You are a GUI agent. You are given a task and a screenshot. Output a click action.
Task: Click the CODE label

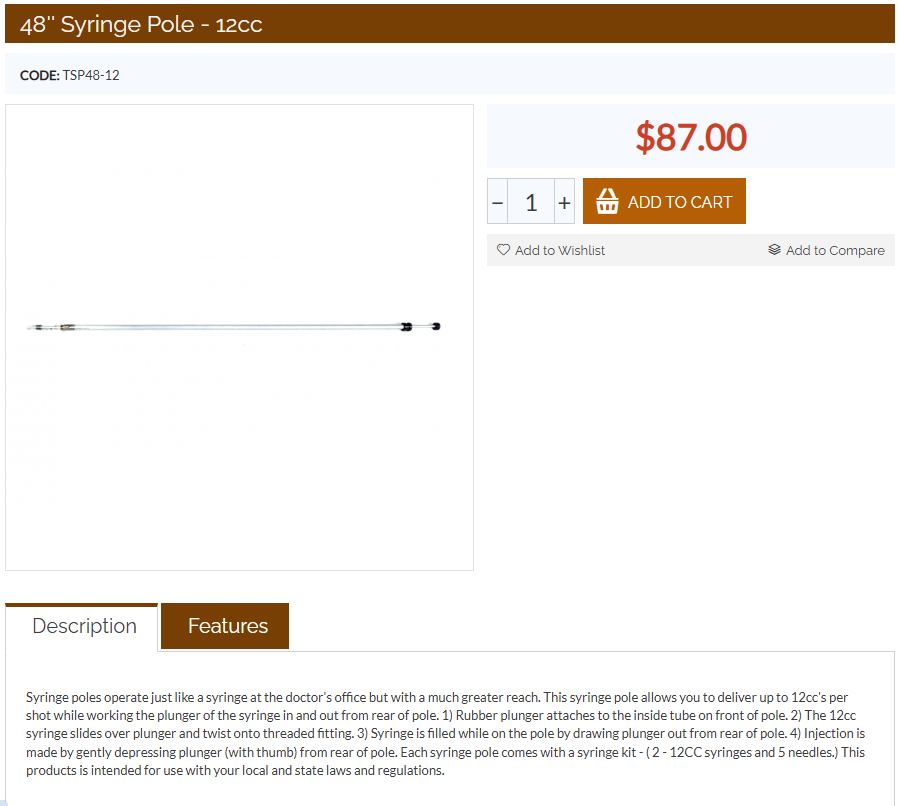(39, 75)
